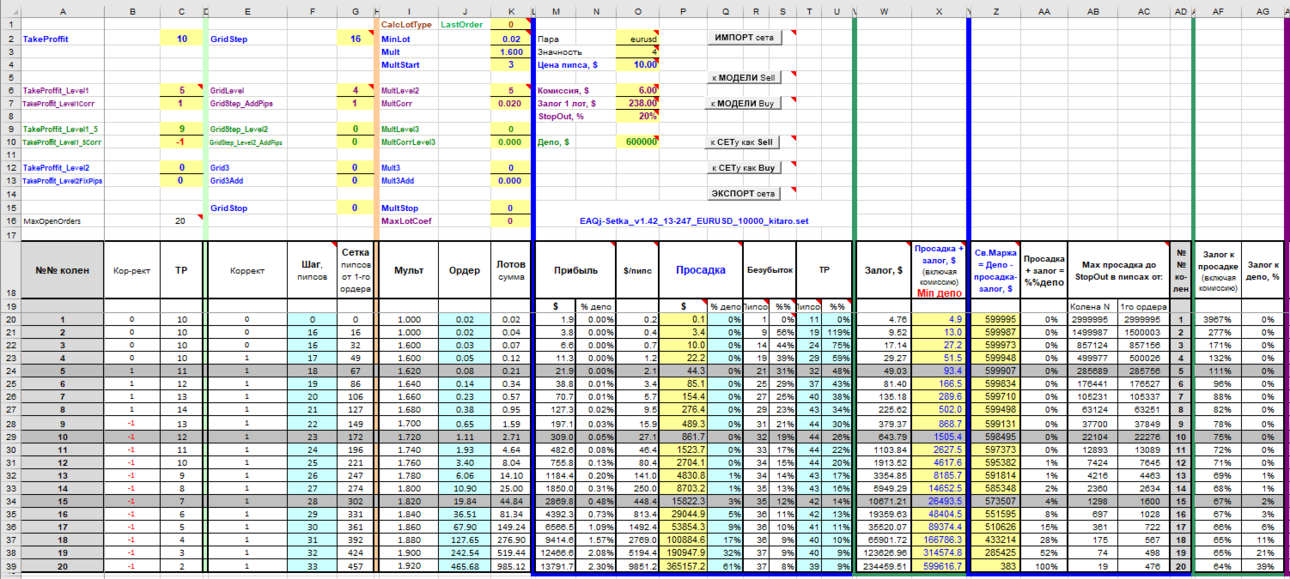Image resolution: width=1290 pixels, height=579 pixels.
Task: Select row 18 header
Action: 10,269
